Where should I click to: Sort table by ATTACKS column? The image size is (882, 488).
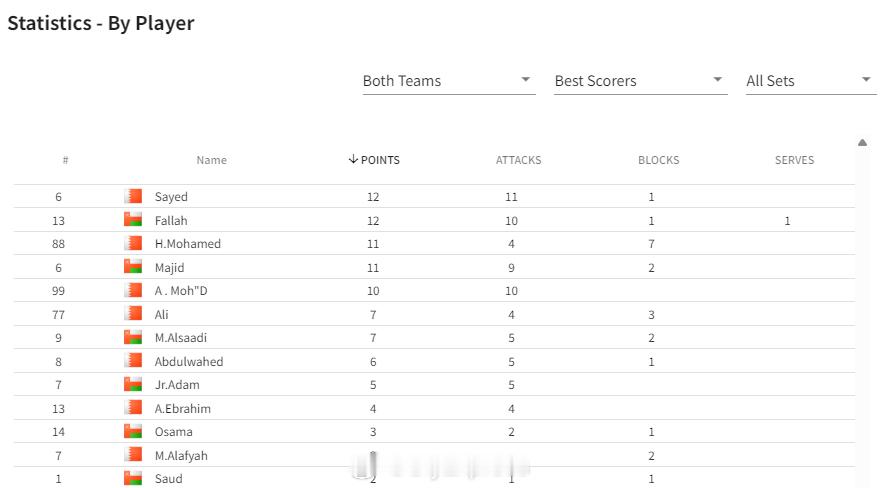click(518, 160)
